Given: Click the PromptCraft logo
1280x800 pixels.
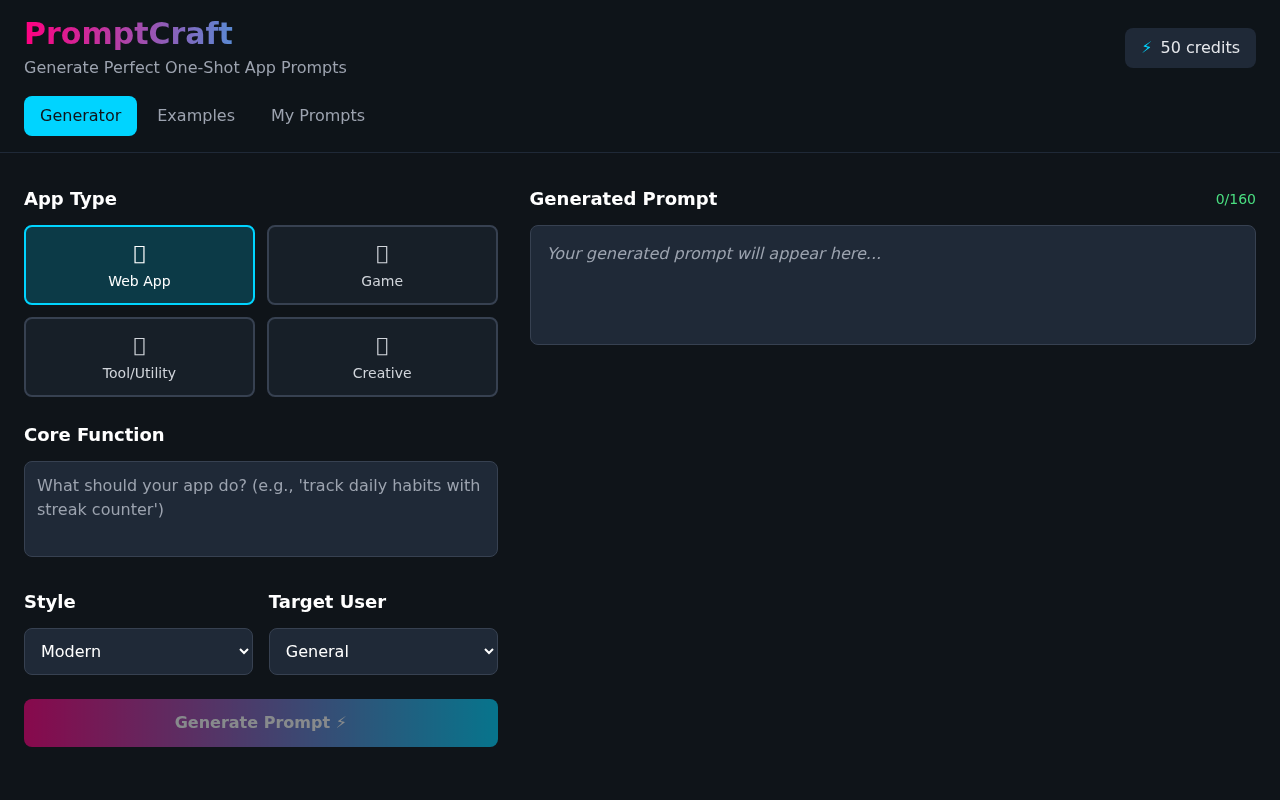Looking at the screenshot, I should click(x=128, y=33).
